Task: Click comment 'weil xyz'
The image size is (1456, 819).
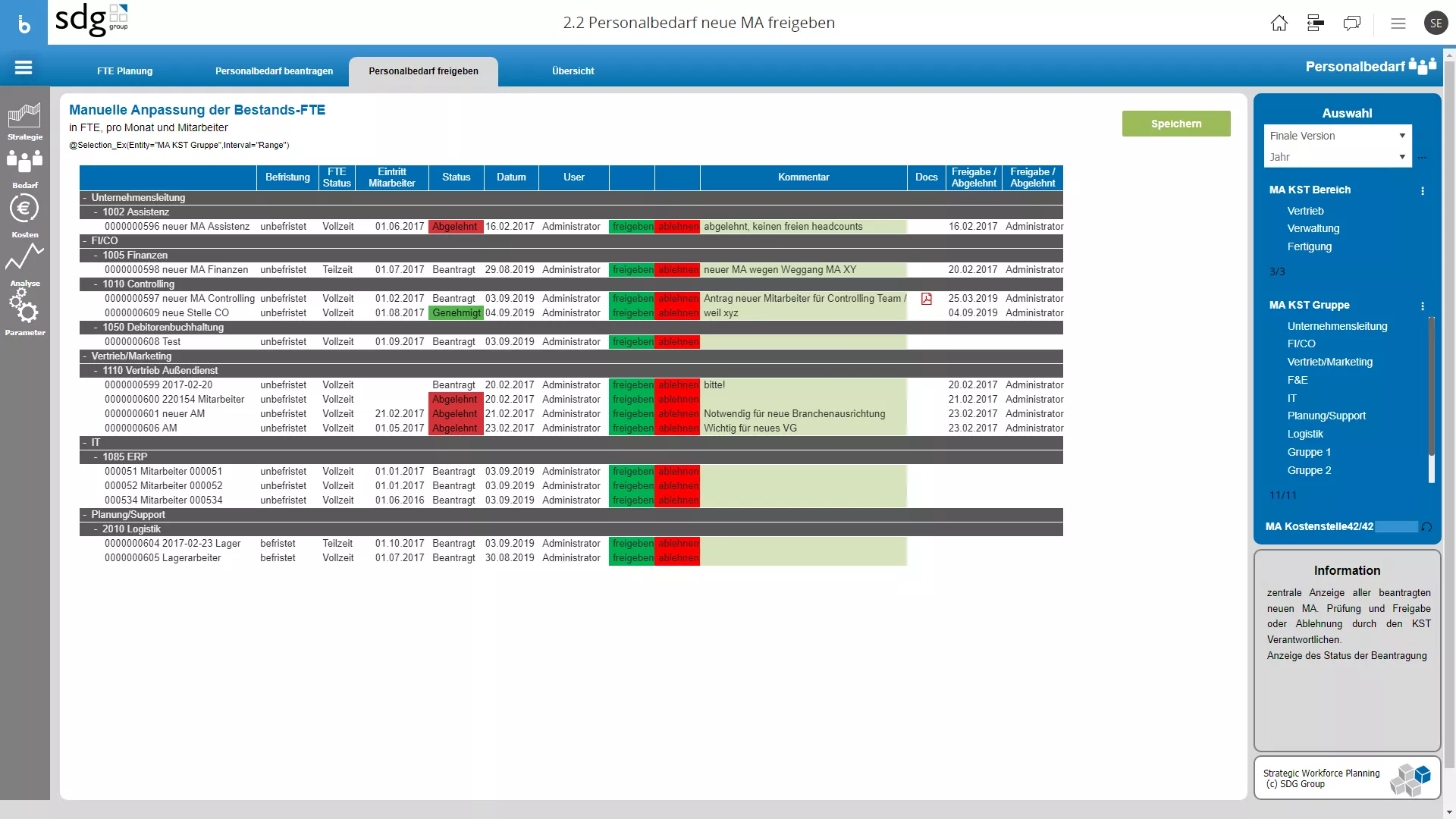Action: point(720,313)
